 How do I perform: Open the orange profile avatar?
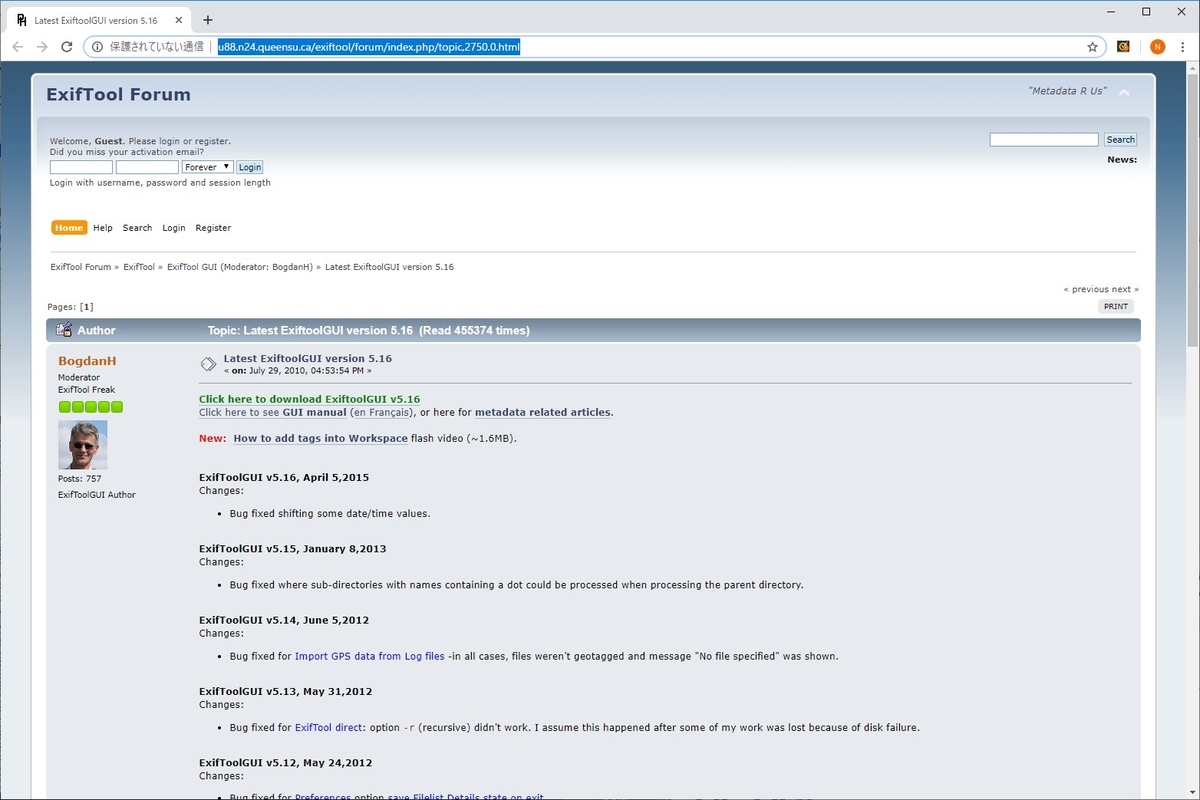click(1157, 47)
